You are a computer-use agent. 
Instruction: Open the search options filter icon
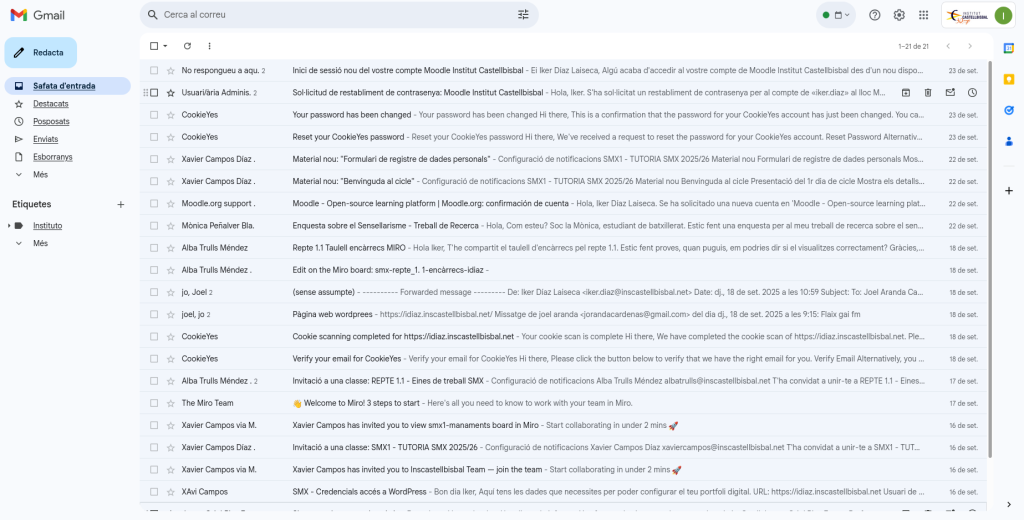pos(523,15)
